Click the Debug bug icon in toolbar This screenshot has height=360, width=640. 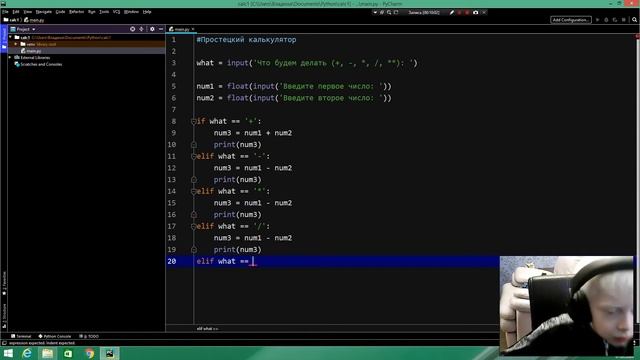click(x=606, y=20)
